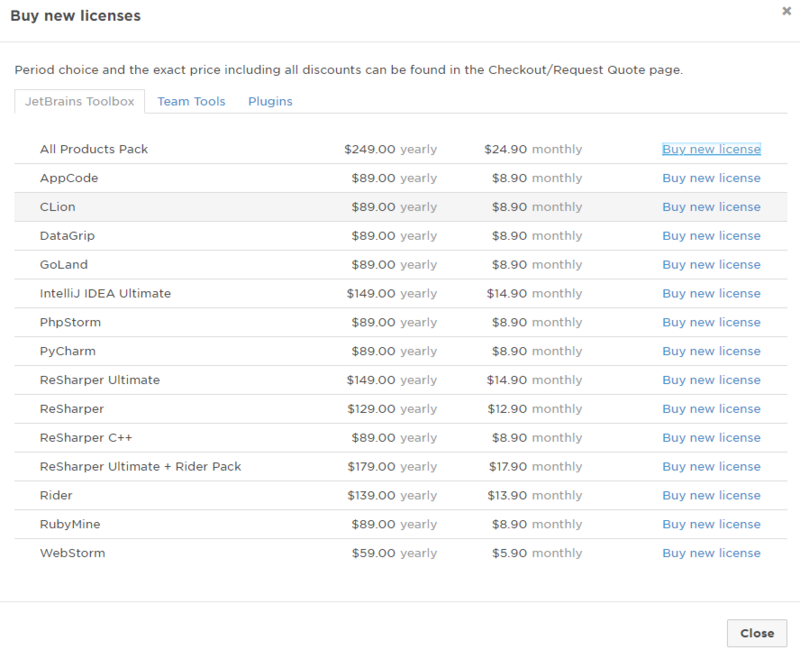Buy license for ReSharper Ultimate + Rider Pack

click(711, 467)
